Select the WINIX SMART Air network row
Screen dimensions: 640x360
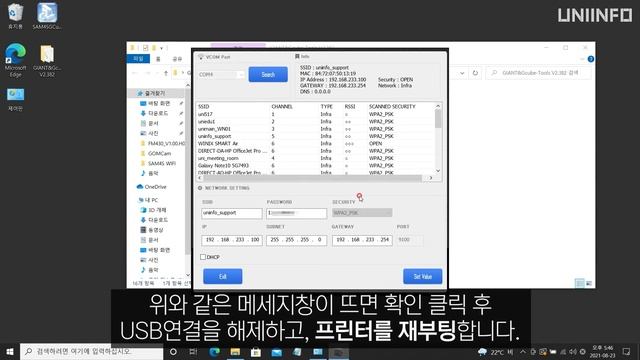point(316,144)
